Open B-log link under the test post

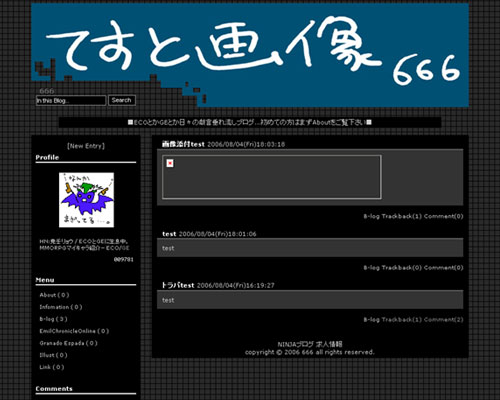point(371,268)
